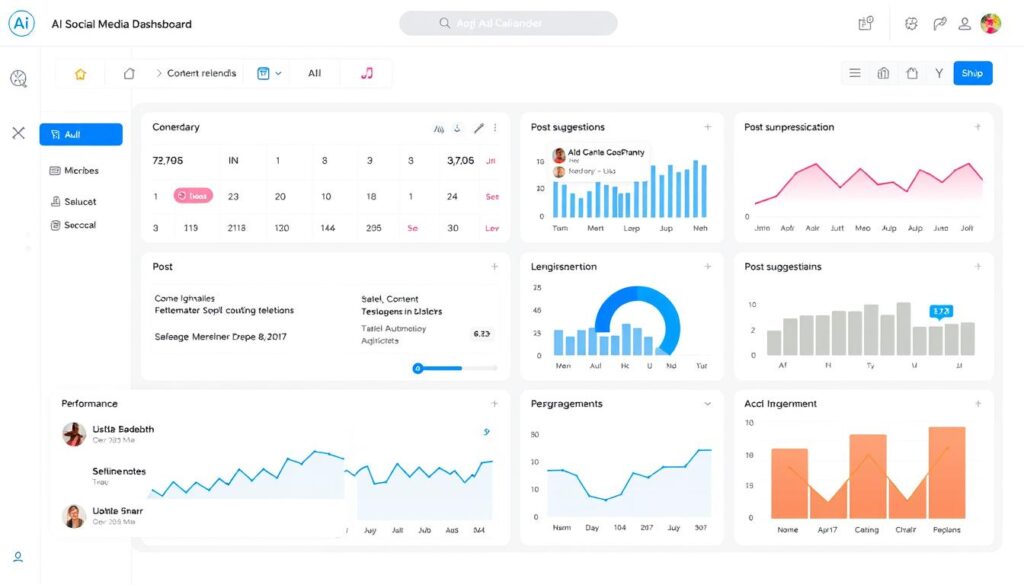The height and width of the screenshot is (585, 1024).
Task: Click the search field in the header
Action: coord(508,24)
